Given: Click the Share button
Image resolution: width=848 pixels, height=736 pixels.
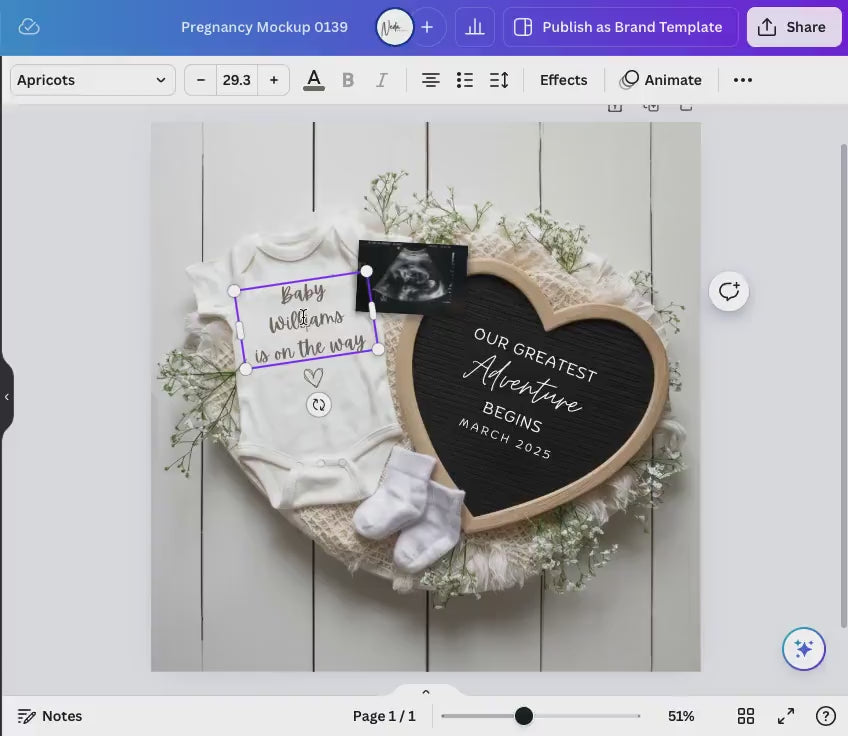Looking at the screenshot, I should pyautogui.click(x=793, y=27).
